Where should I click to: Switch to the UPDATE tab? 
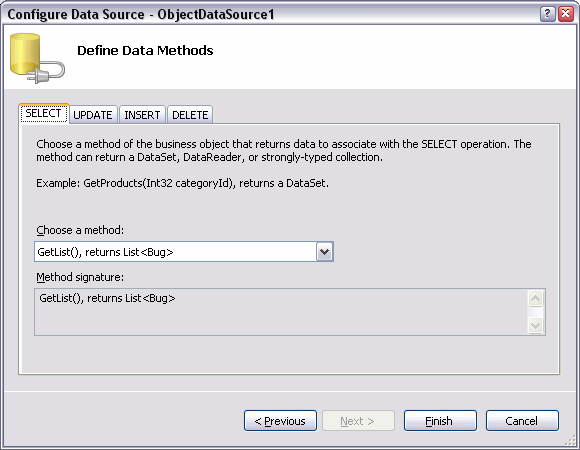(93, 115)
